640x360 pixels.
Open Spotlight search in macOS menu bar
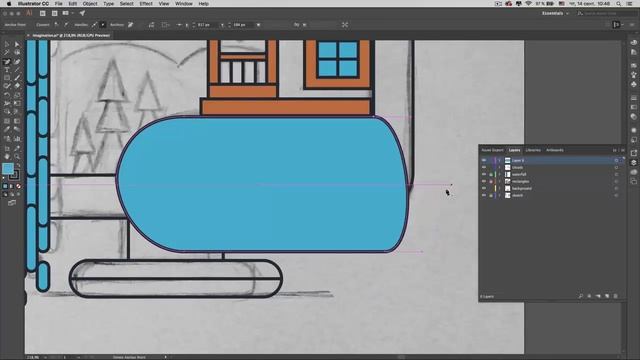click(x=619, y=4)
